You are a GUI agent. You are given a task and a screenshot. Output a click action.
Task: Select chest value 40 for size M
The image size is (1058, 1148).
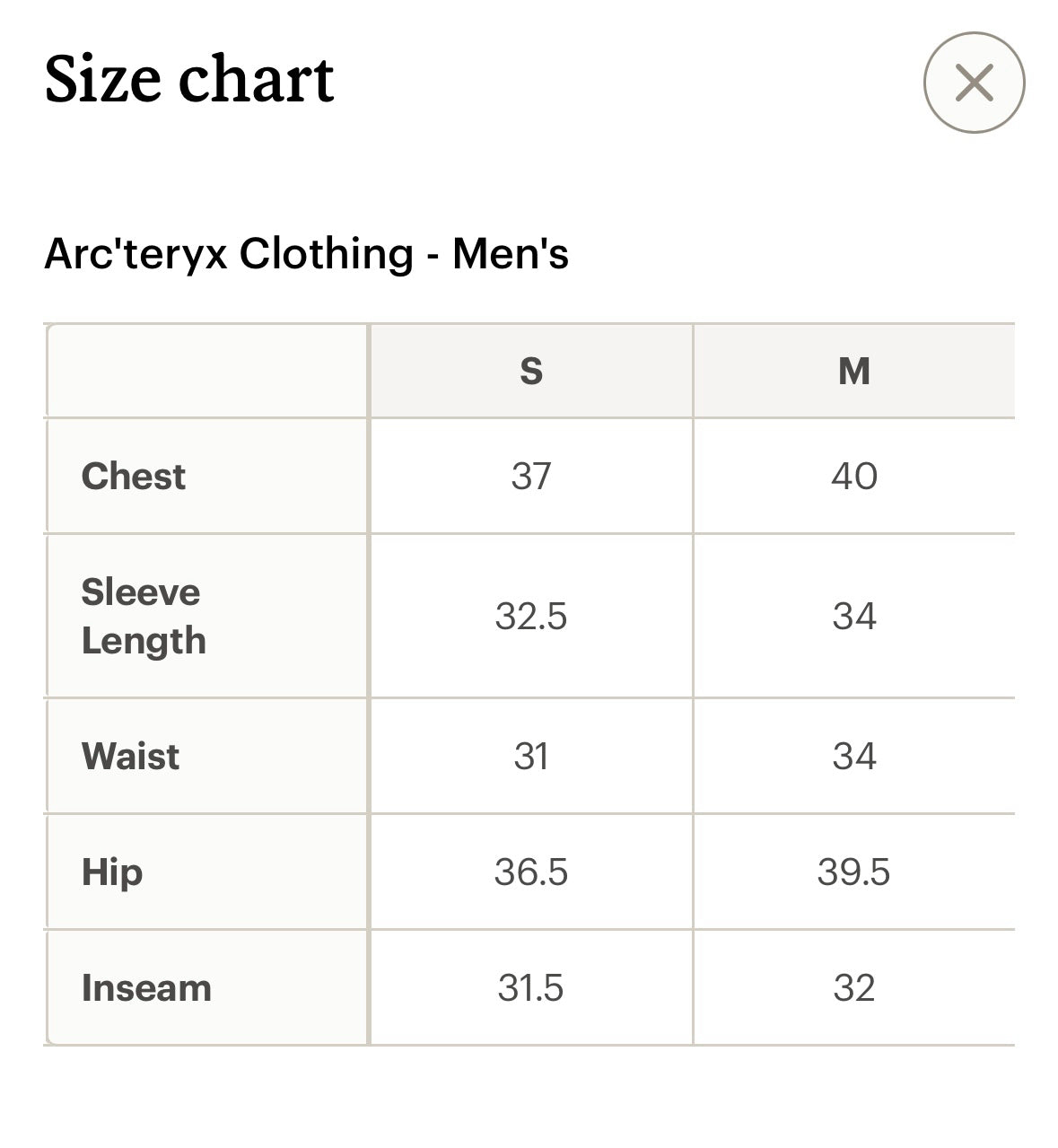(x=854, y=476)
